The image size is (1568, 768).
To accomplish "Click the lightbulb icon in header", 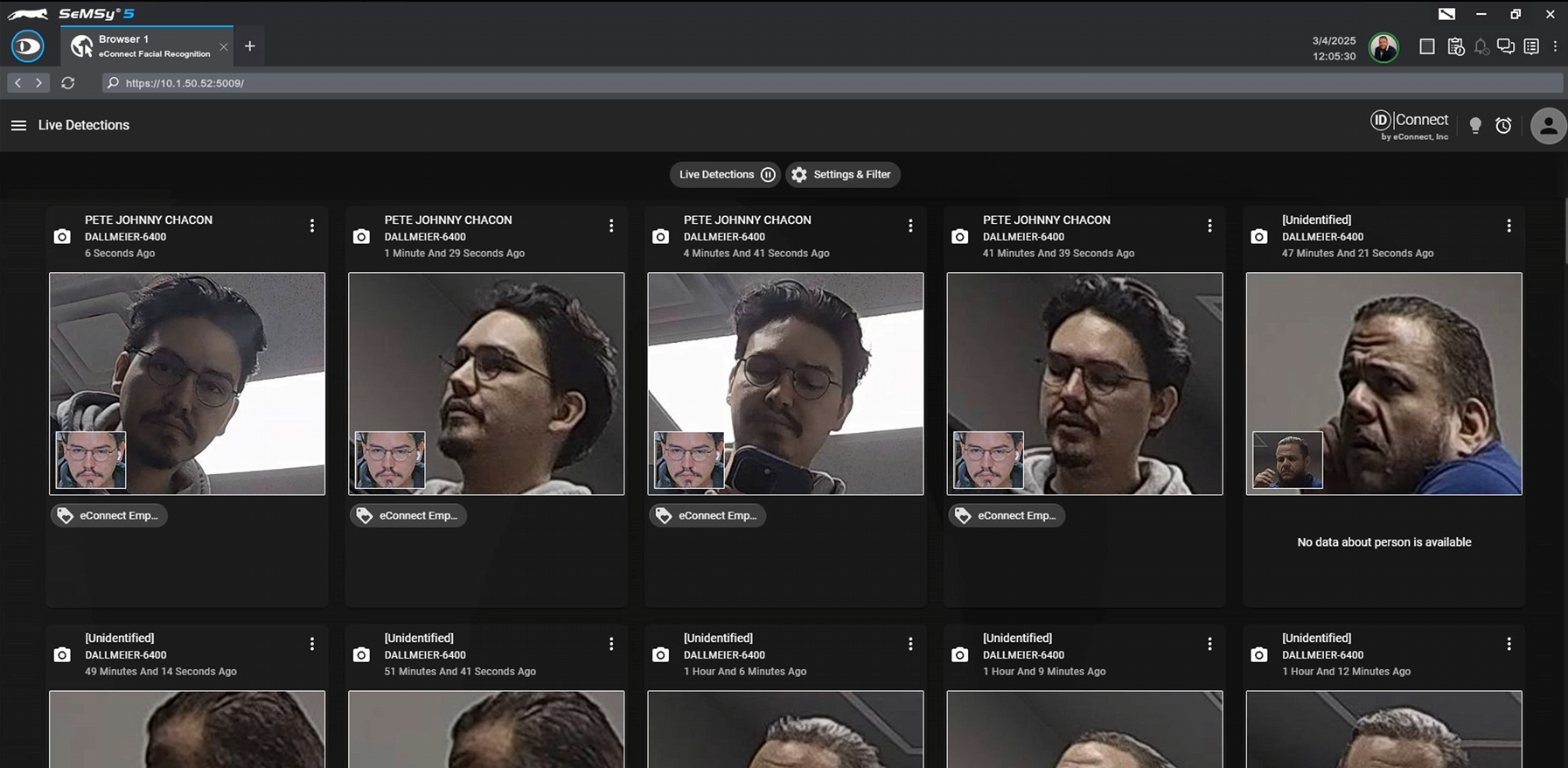I will click(1475, 126).
